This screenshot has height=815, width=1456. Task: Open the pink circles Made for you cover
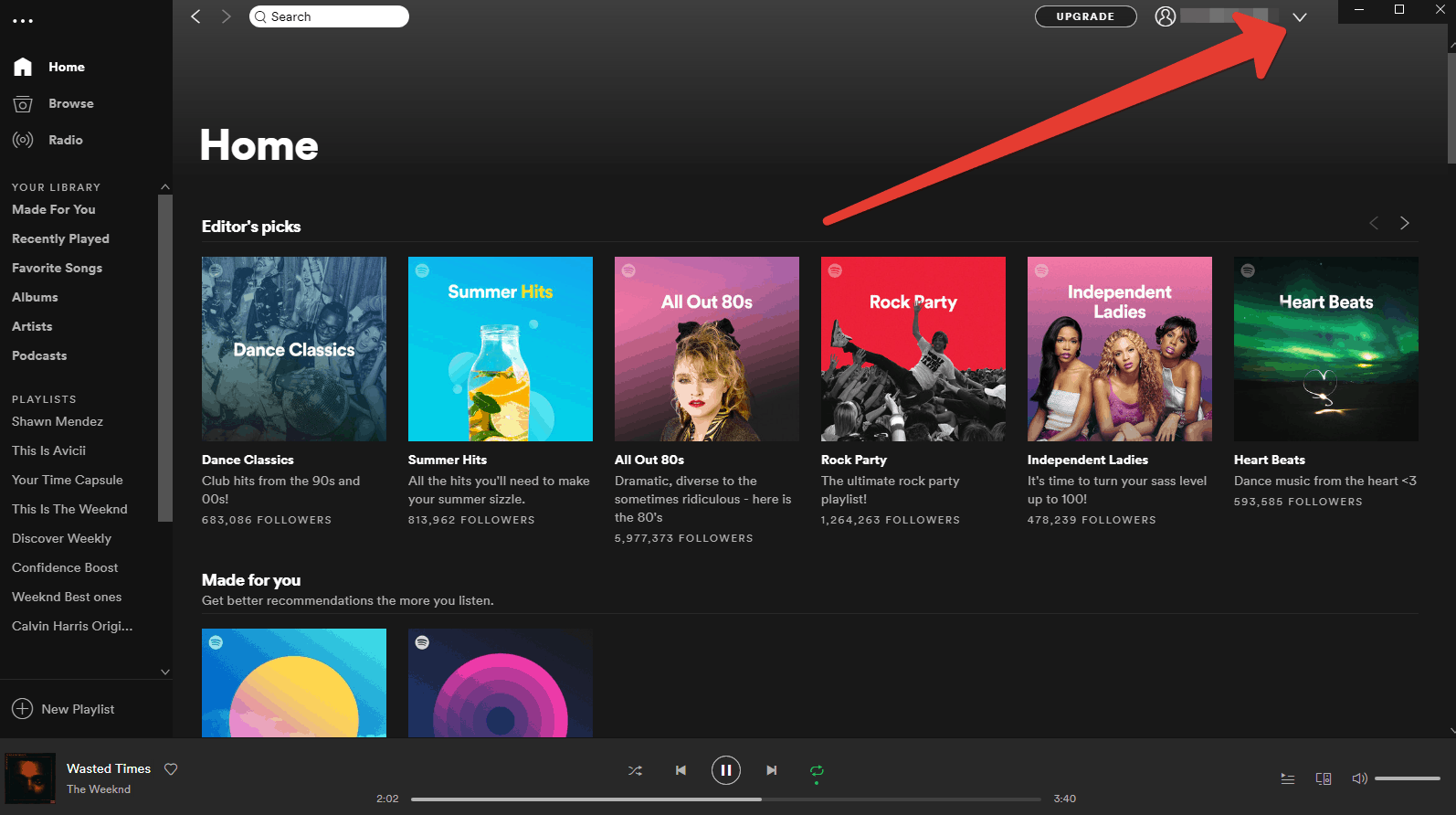click(501, 683)
